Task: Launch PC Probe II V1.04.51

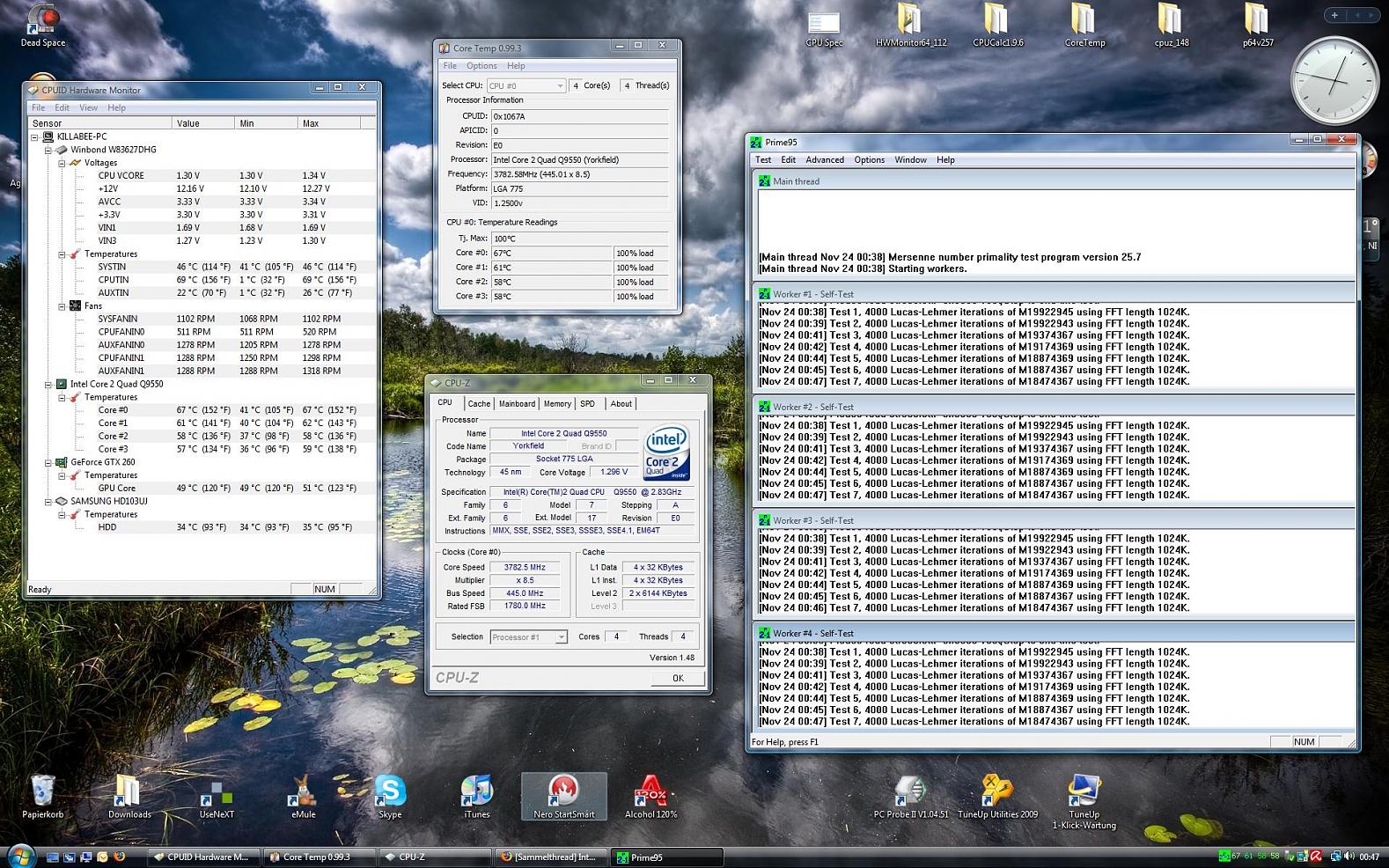Action: [x=911, y=797]
